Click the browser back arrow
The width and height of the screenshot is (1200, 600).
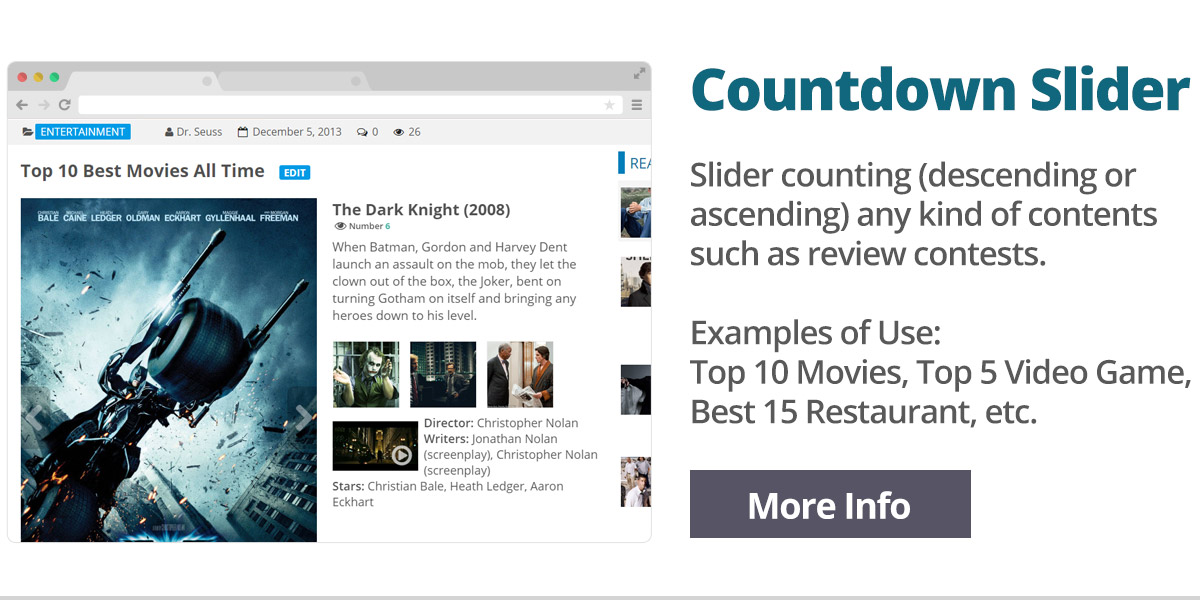coord(22,105)
